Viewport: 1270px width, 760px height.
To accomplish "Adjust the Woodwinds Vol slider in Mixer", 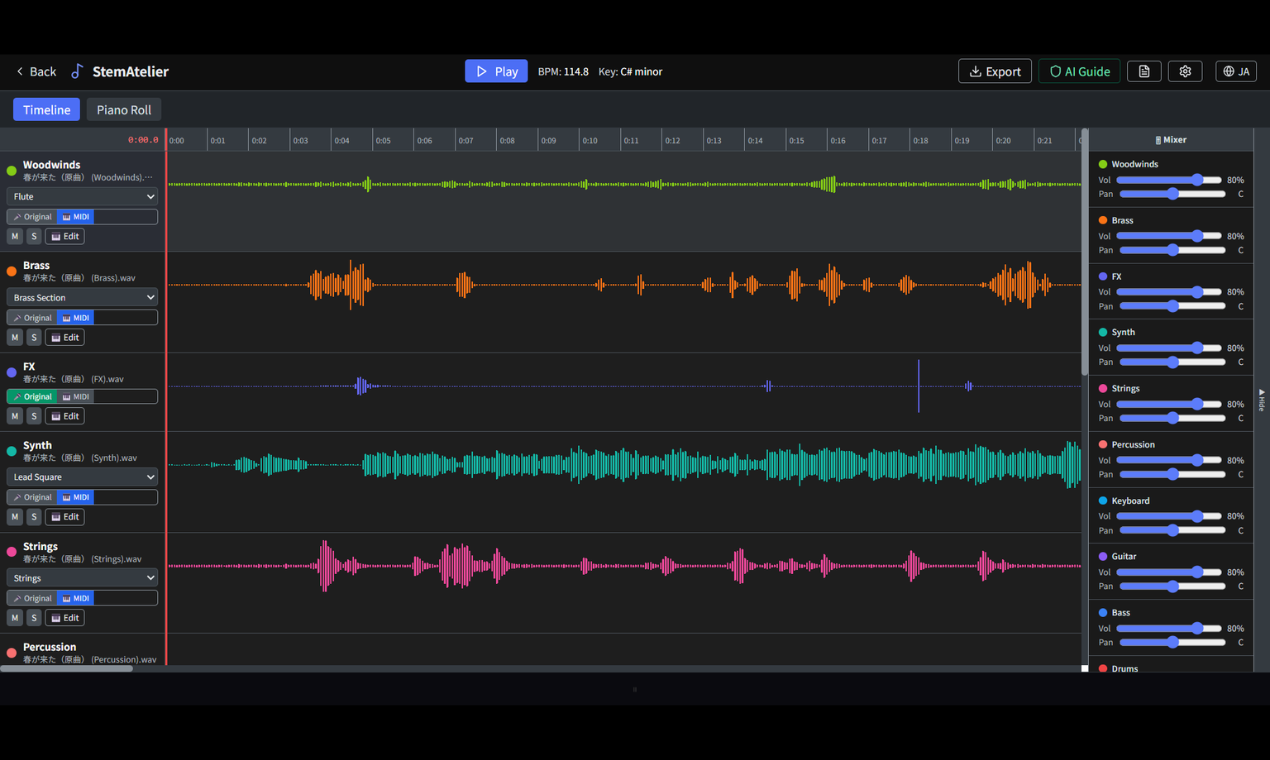I will tap(1171, 180).
